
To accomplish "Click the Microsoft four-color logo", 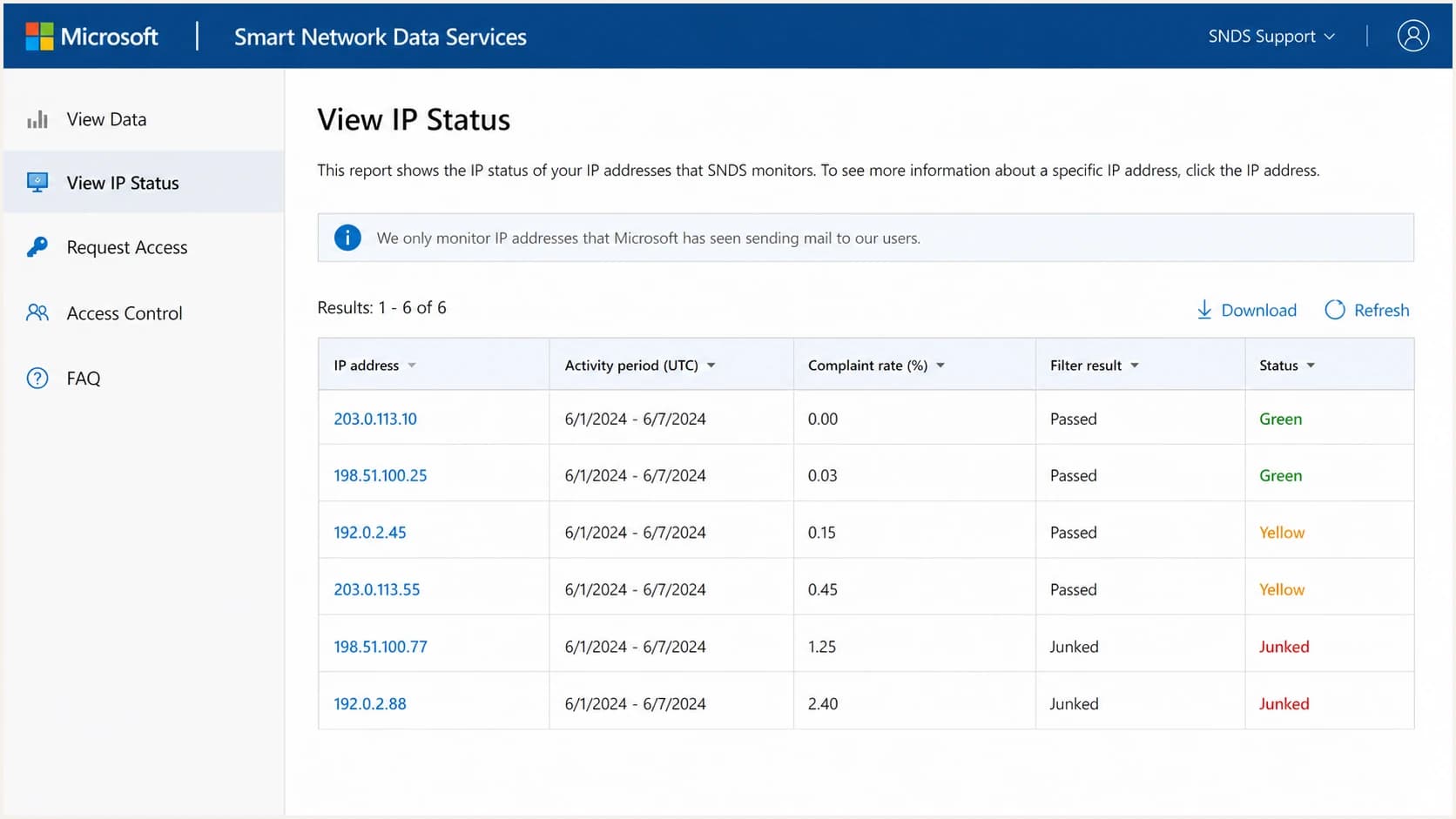I will [x=39, y=37].
